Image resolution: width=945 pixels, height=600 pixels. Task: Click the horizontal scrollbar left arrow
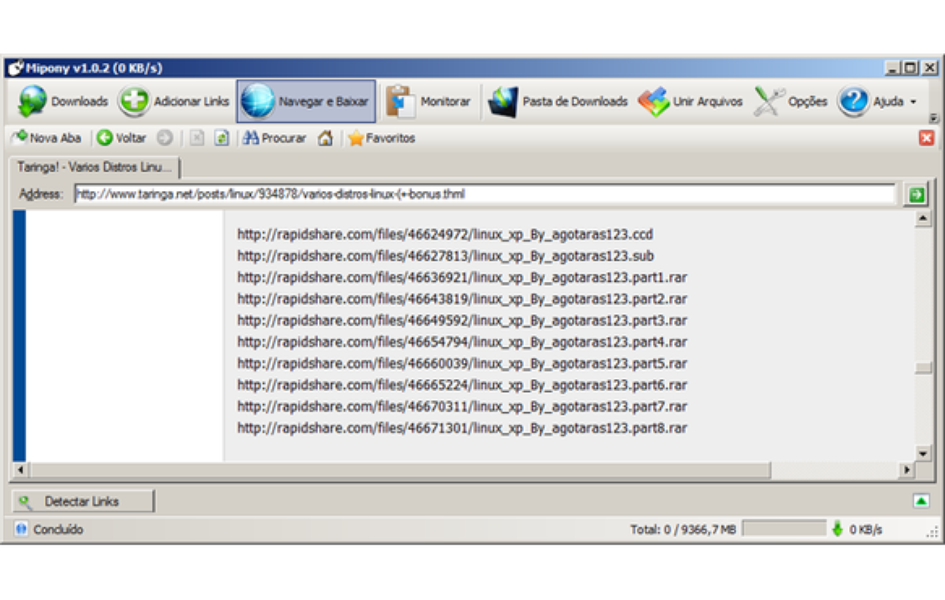20,469
